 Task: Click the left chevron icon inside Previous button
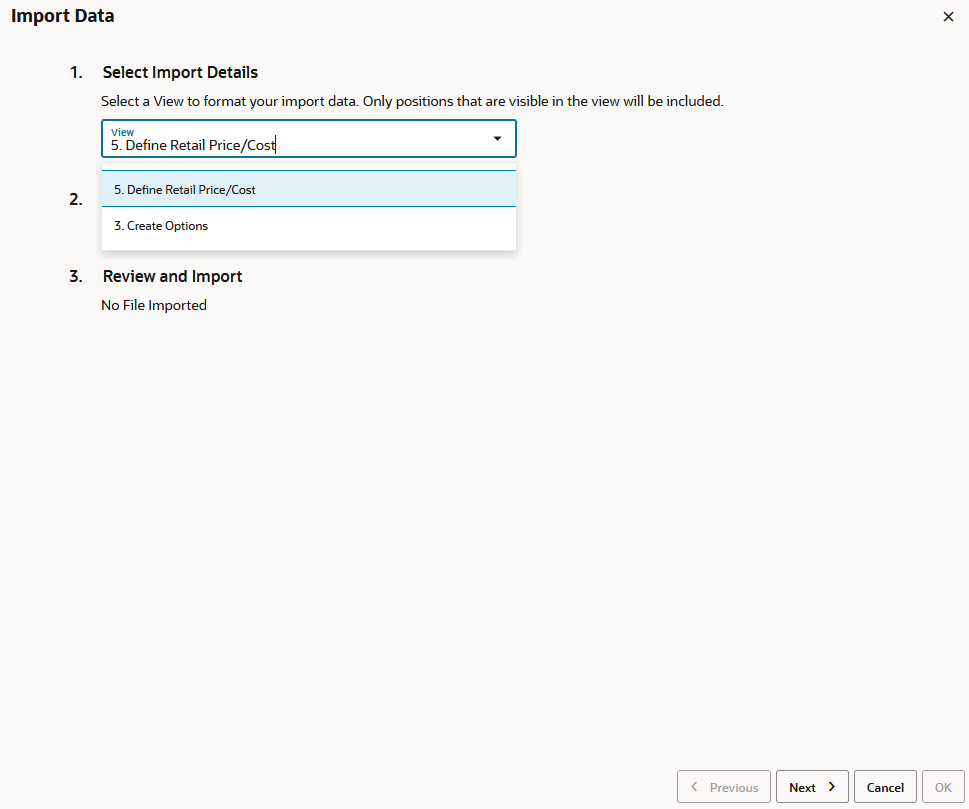pos(695,787)
